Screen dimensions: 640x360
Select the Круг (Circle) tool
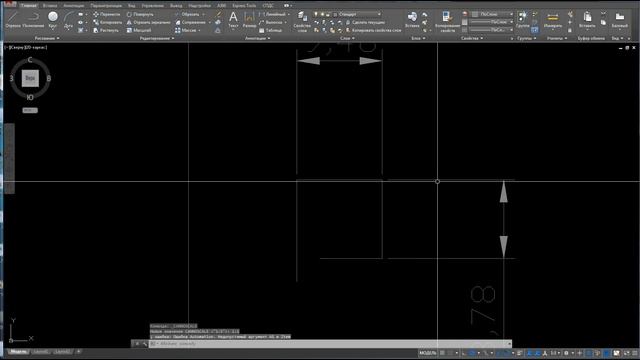point(53,20)
